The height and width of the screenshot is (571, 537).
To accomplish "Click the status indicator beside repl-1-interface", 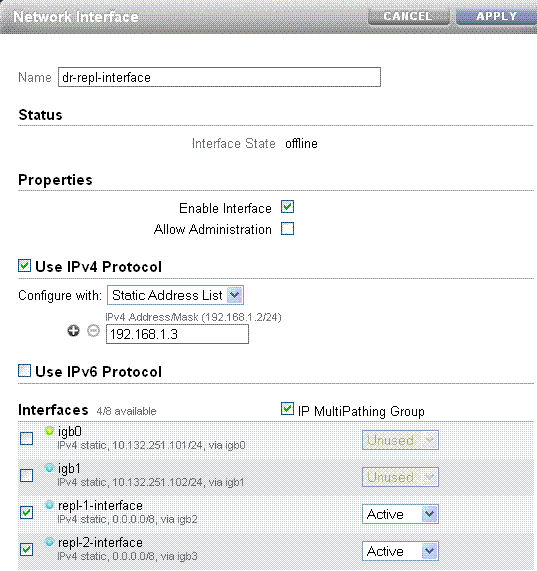I will pyautogui.click(x=50, y=505).
